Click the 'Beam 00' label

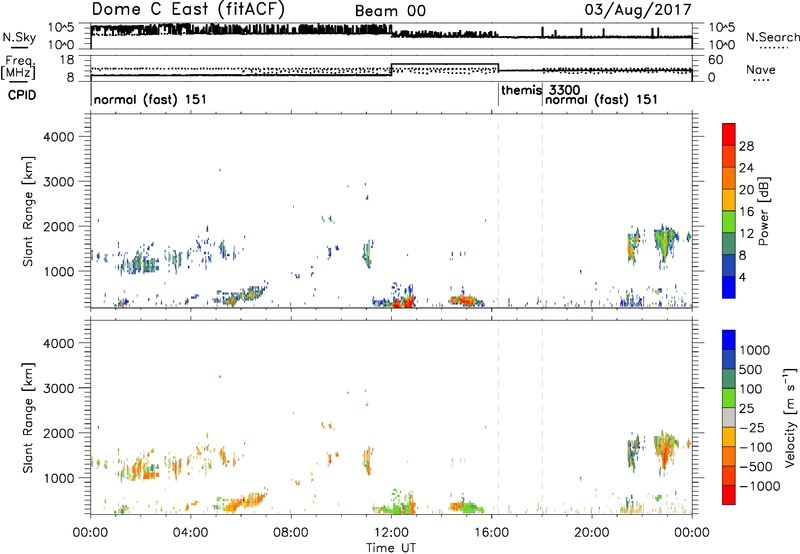pos(390,11)
